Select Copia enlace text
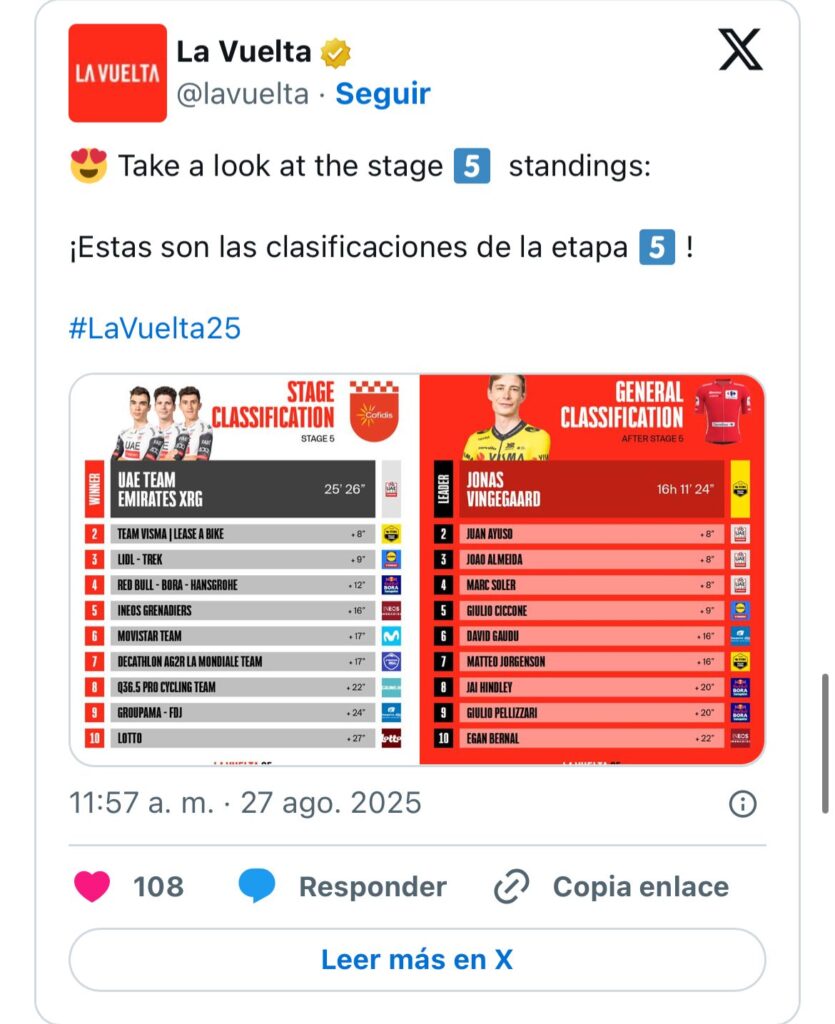This screenshot has height=1024, width=835. pos(640,887)
